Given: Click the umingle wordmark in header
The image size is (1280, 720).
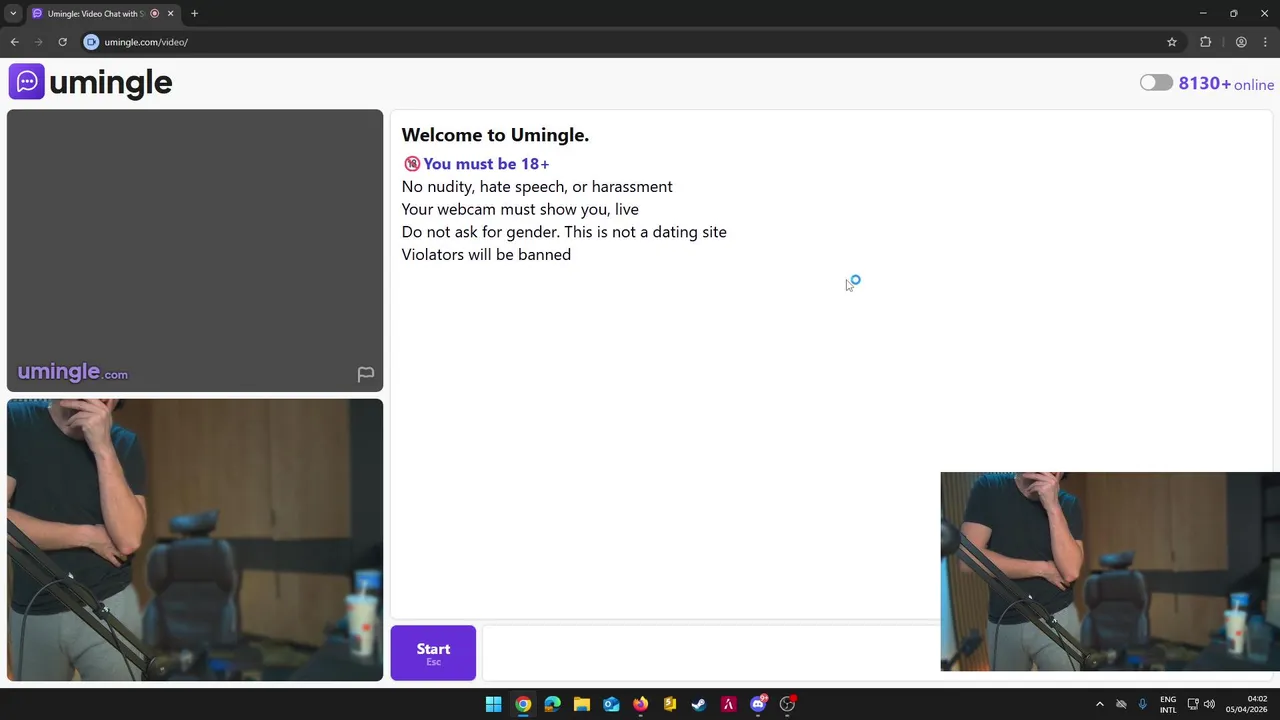Looking at the screenshot, I should [x=110, y=83].
